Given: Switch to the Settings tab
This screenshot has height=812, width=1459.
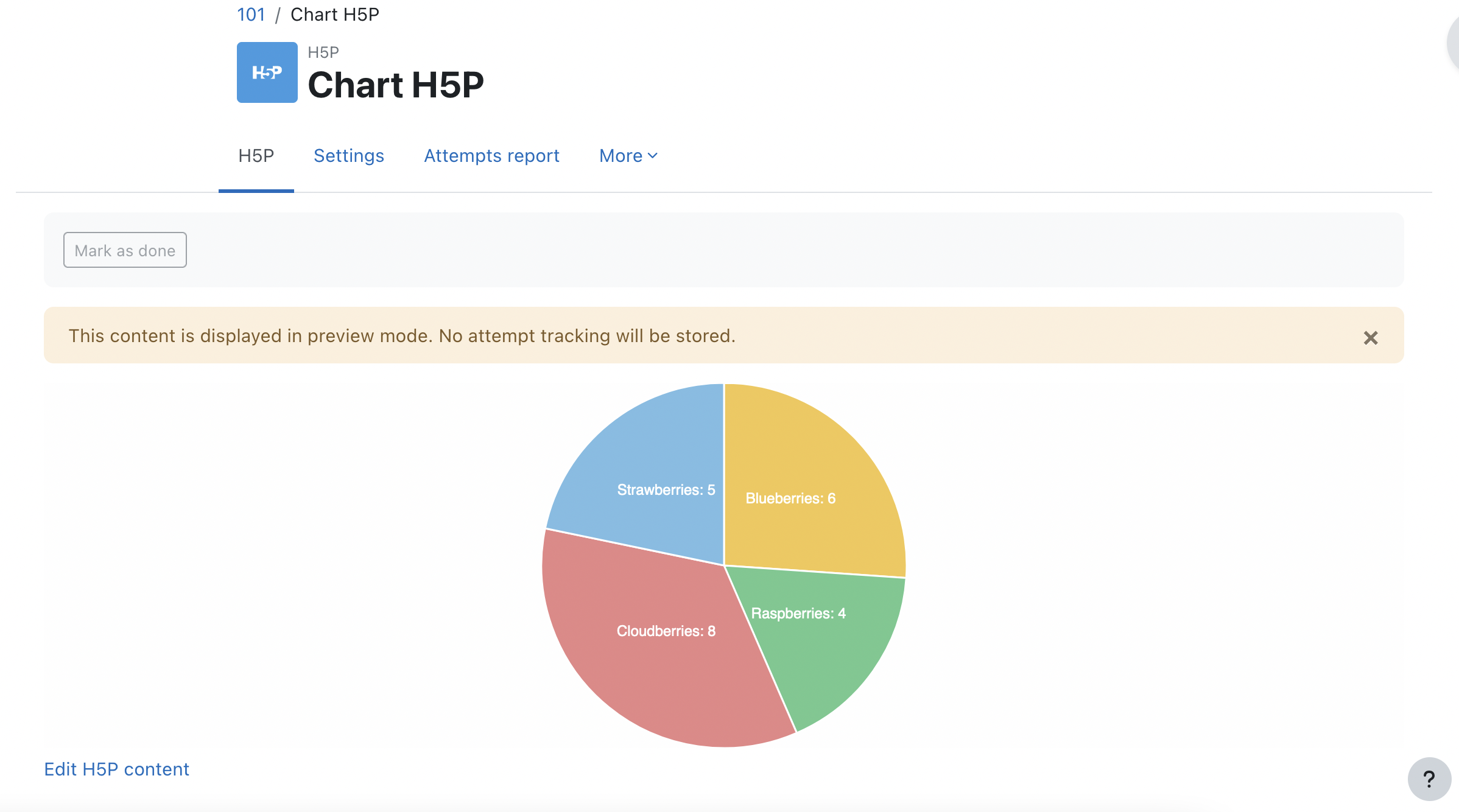Looking at the screenshot, I should pos(349,156).
